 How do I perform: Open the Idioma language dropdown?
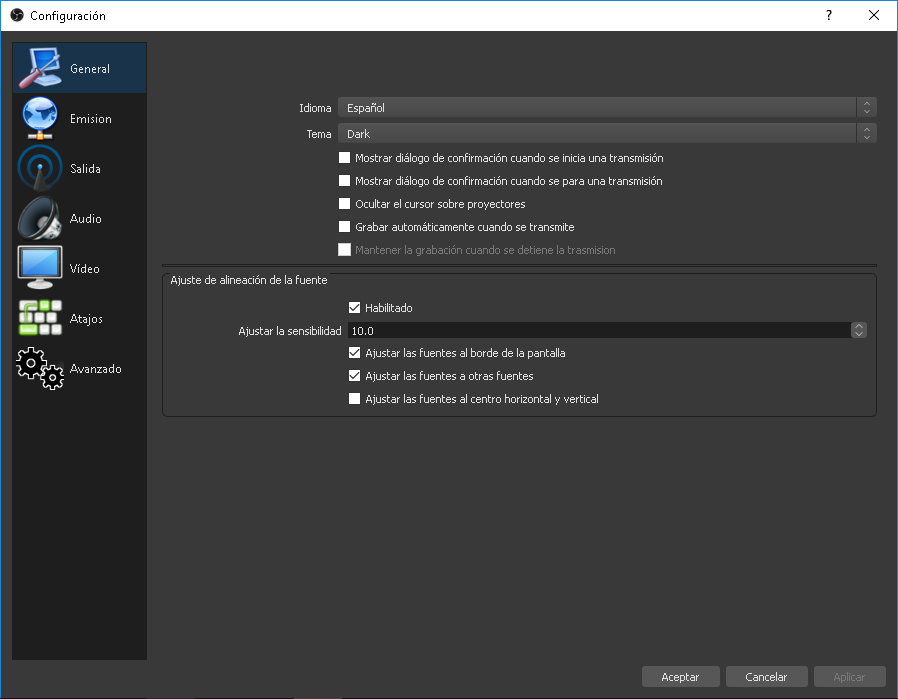click(607, 108)
